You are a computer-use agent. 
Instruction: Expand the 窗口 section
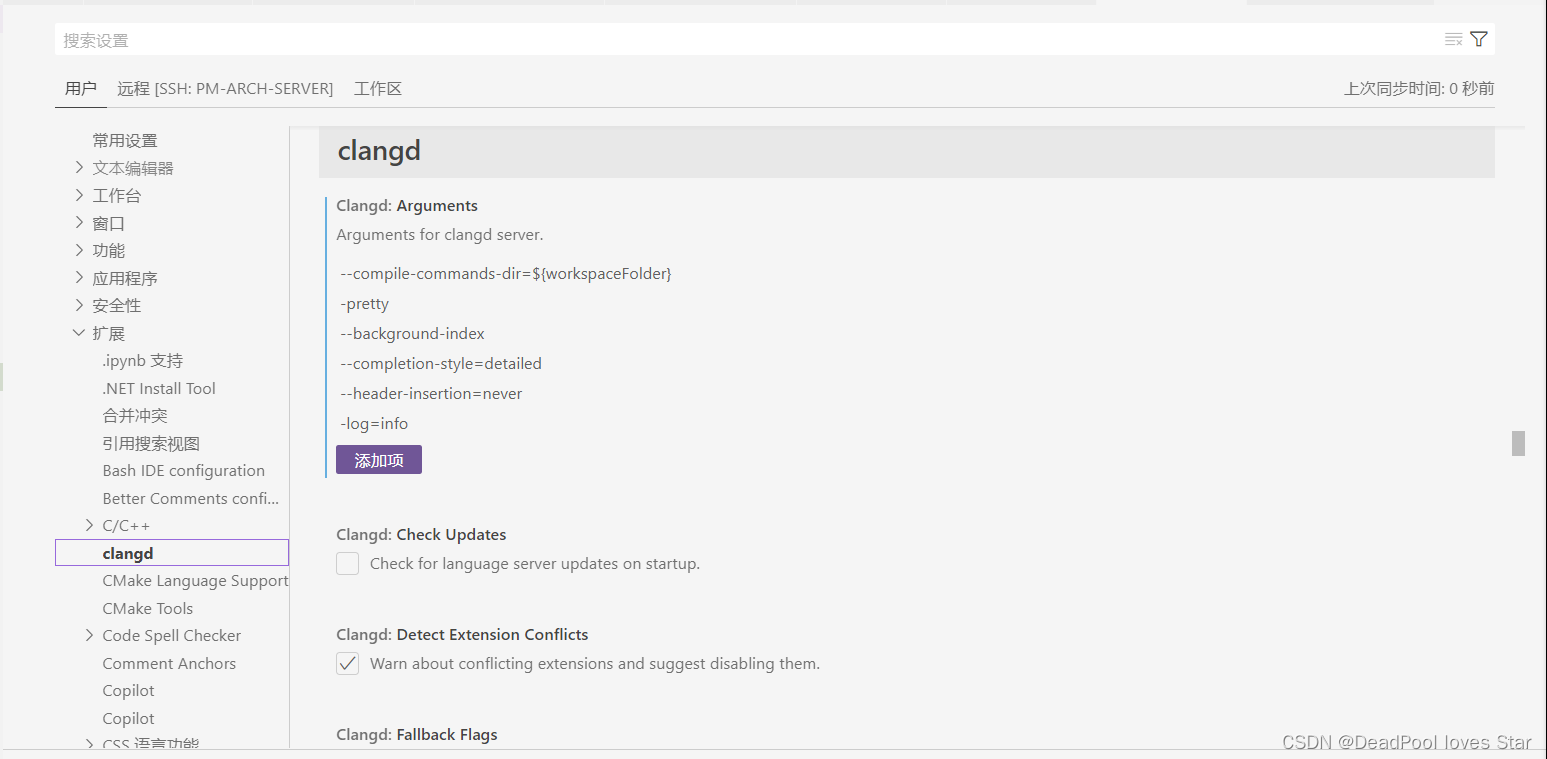click(x=80, y=223)
